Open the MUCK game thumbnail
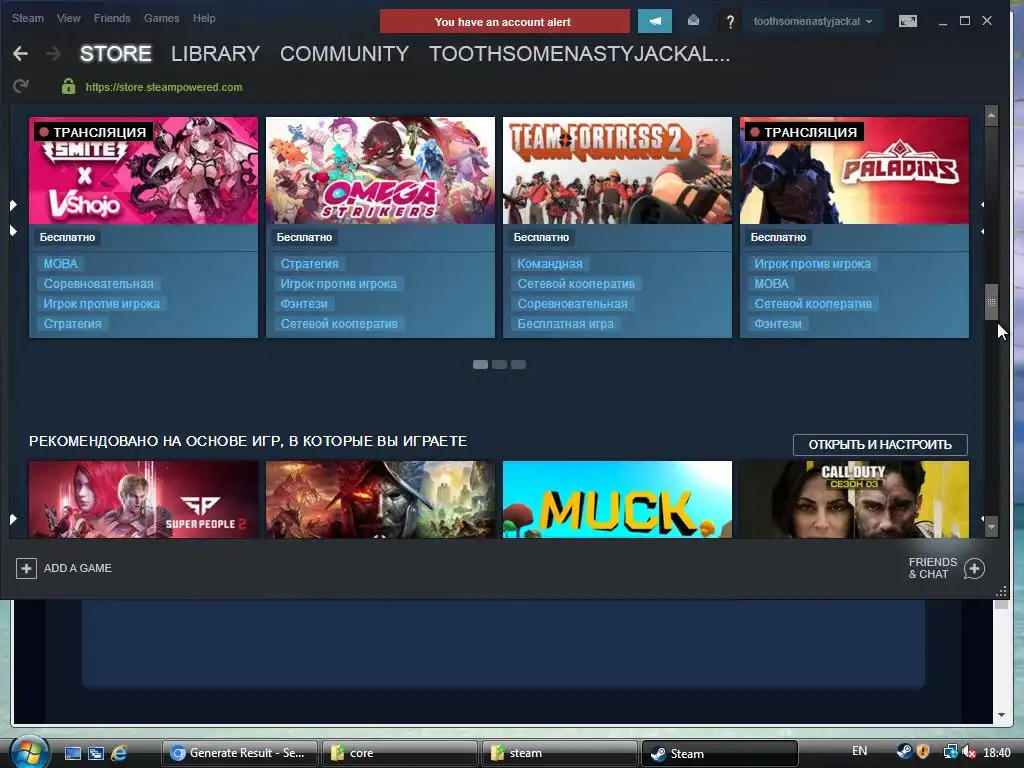The image size is (1024, 768). pos(617,500)
